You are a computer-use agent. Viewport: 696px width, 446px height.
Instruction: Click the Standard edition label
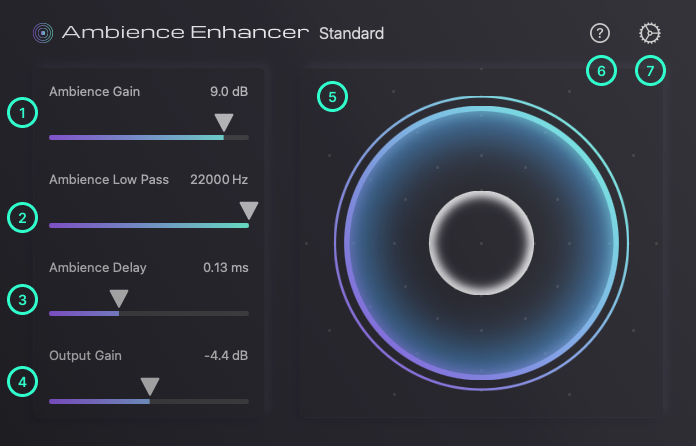click(x=351, y=34)
